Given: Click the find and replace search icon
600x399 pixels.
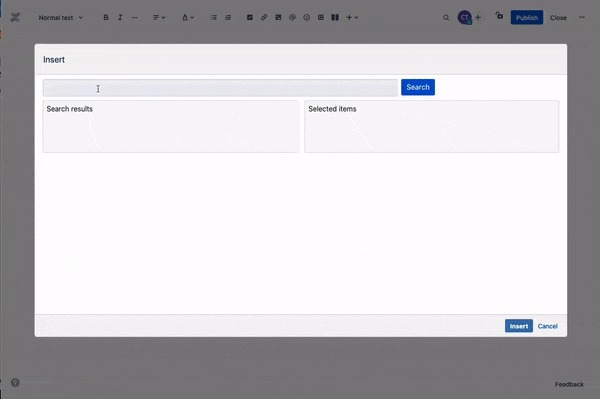Looking at the screenshot, I should (446, 18).
